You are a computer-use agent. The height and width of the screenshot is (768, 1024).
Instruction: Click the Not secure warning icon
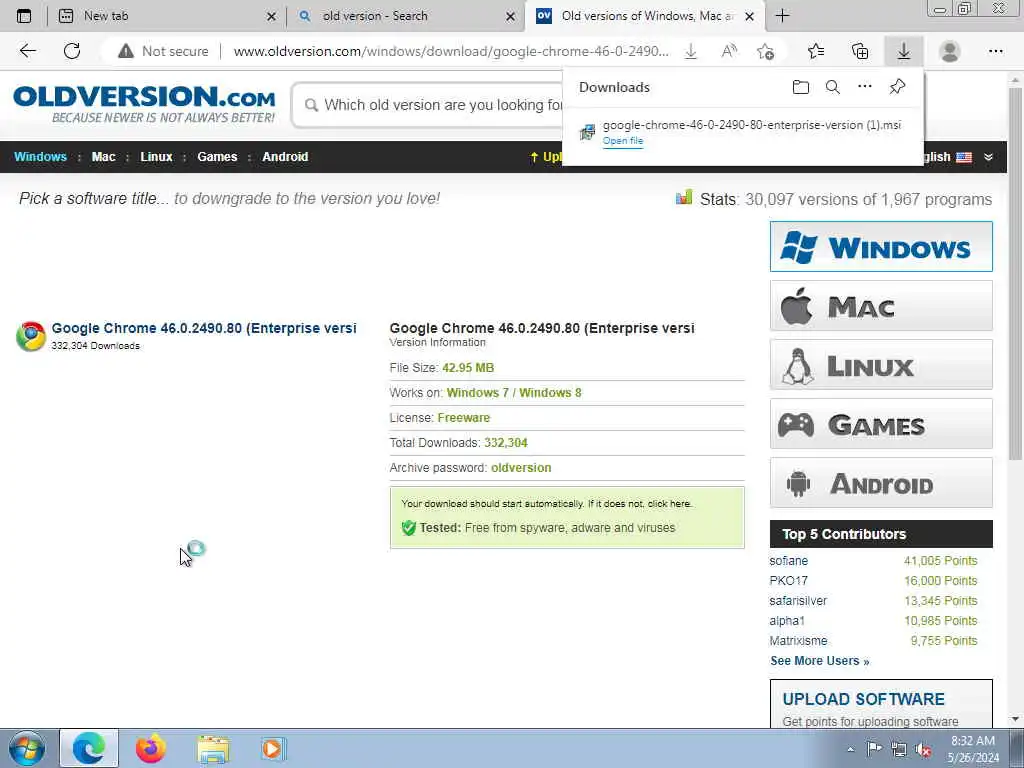126,51
